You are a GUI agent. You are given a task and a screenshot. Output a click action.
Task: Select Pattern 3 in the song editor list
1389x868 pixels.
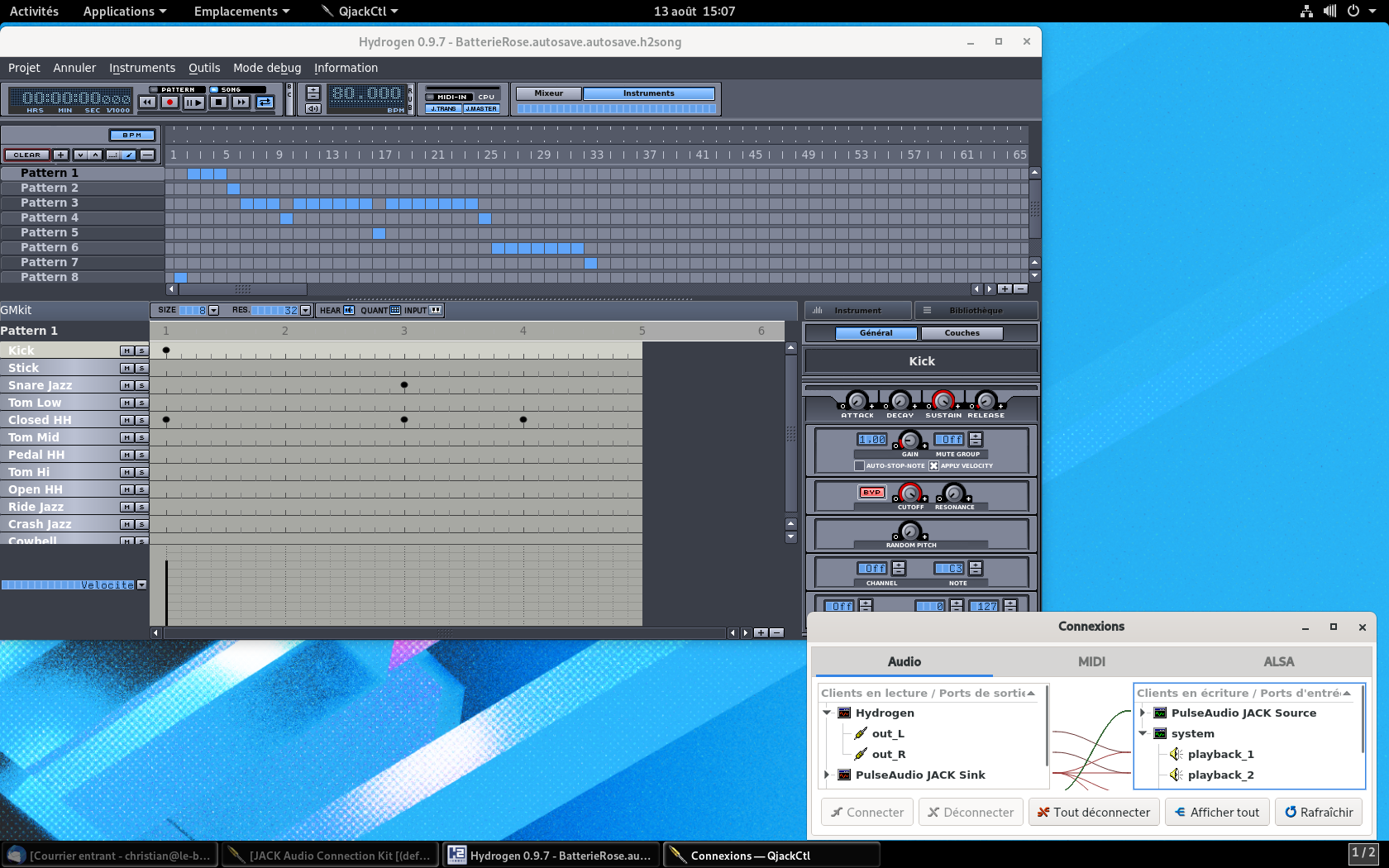50,203
